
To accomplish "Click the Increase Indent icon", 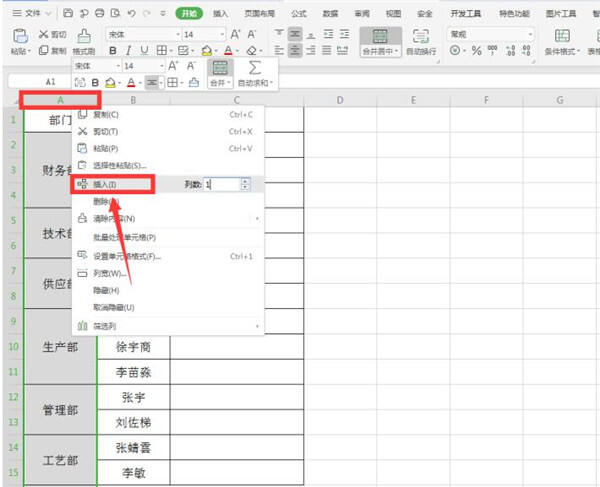I will tap(344, 34).
